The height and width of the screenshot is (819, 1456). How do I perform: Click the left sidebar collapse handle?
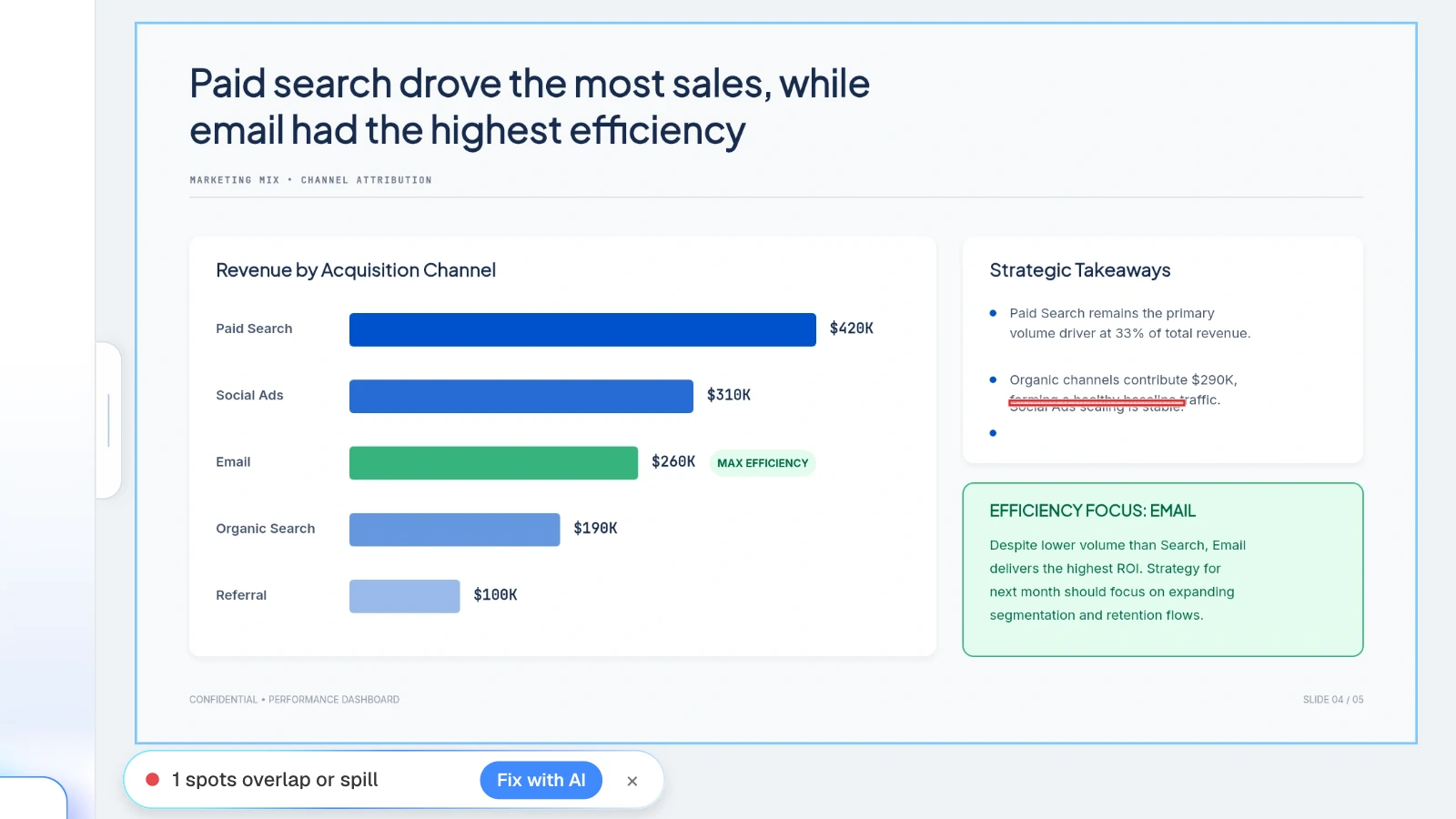(x=108, y=420)
